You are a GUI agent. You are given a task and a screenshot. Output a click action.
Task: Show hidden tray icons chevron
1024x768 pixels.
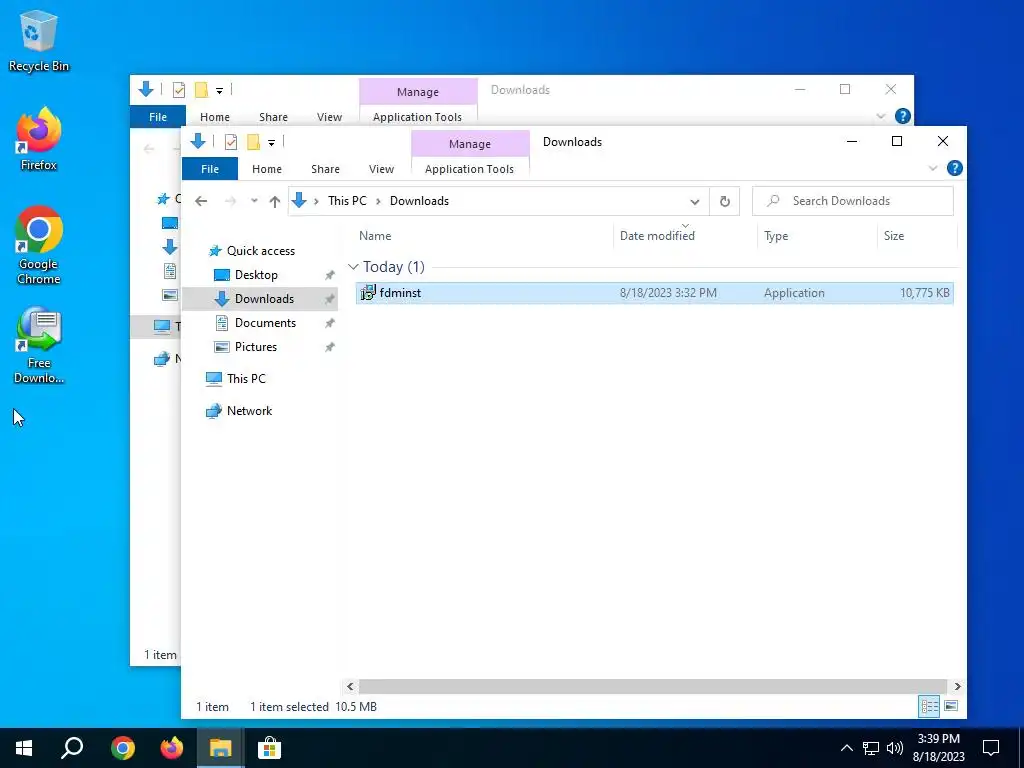[x=846, y=748]
